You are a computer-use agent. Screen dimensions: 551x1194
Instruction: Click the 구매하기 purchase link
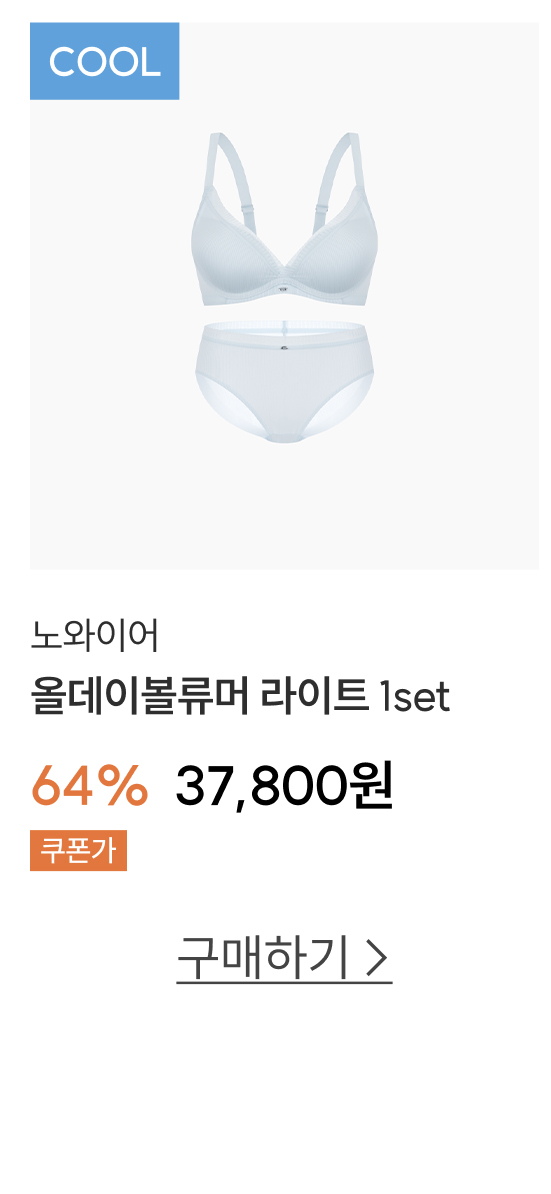(263, 958)
